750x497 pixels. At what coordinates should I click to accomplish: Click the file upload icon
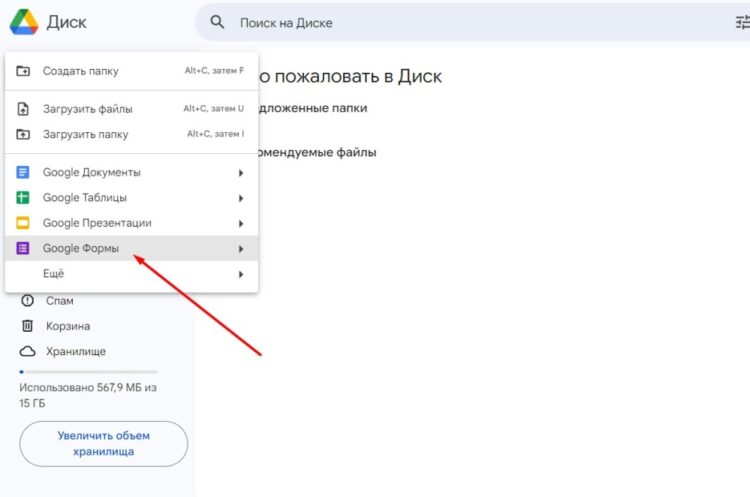23,109
